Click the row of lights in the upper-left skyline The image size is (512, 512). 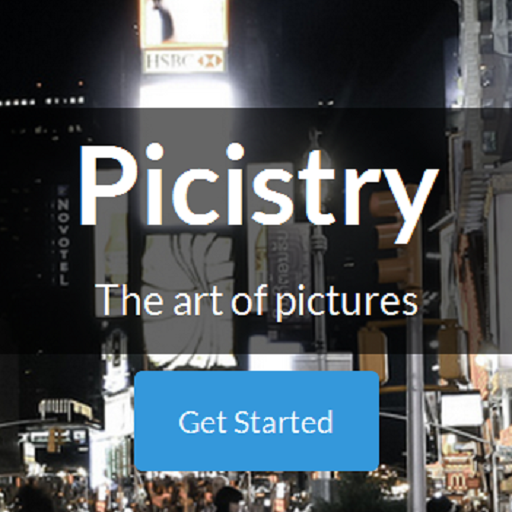pyautogui.click(x=42, y=100)
